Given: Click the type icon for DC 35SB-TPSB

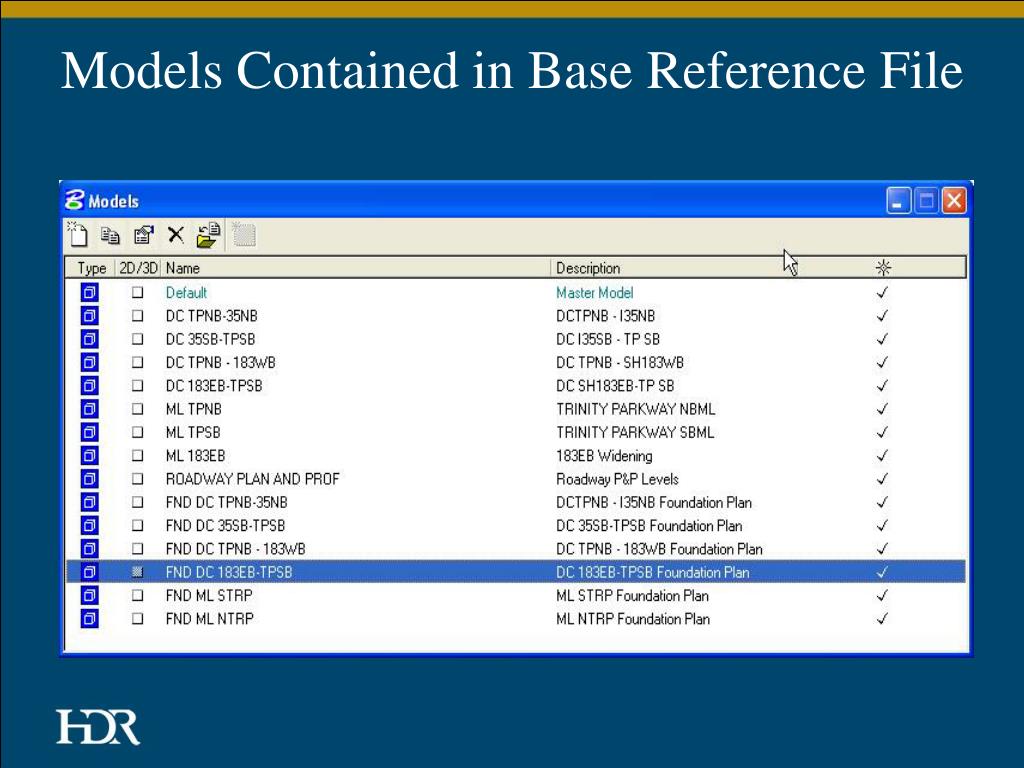Looking at the screenshot, I should click(89, 339).
